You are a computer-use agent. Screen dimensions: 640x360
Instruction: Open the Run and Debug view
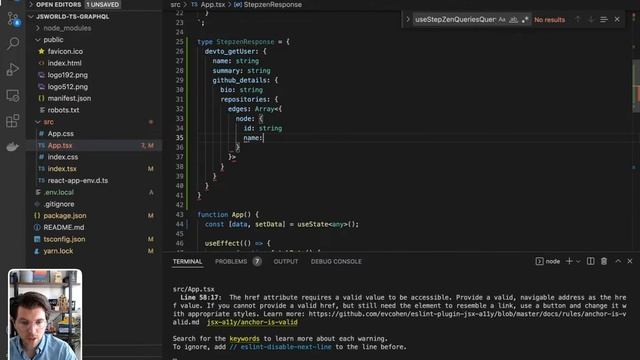(x=13, y=69)
